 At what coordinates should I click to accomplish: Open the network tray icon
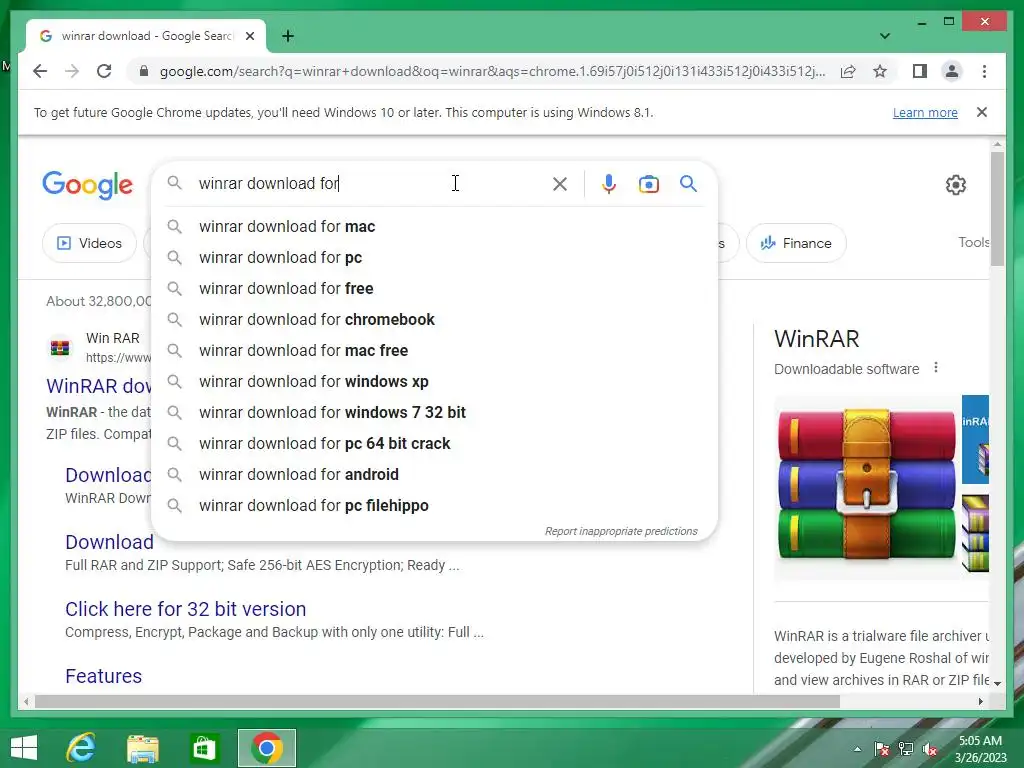coord(906,749)
